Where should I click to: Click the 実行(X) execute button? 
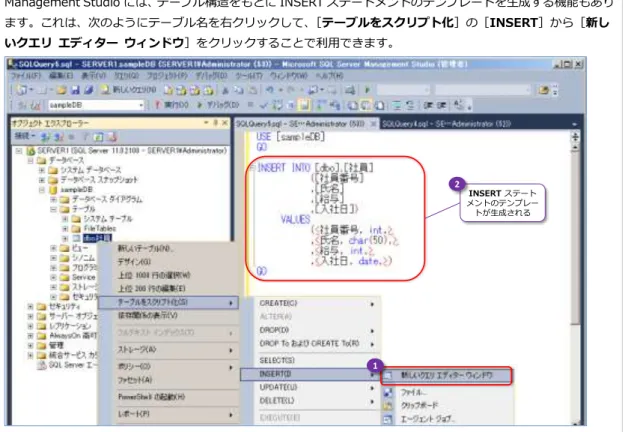172,105
